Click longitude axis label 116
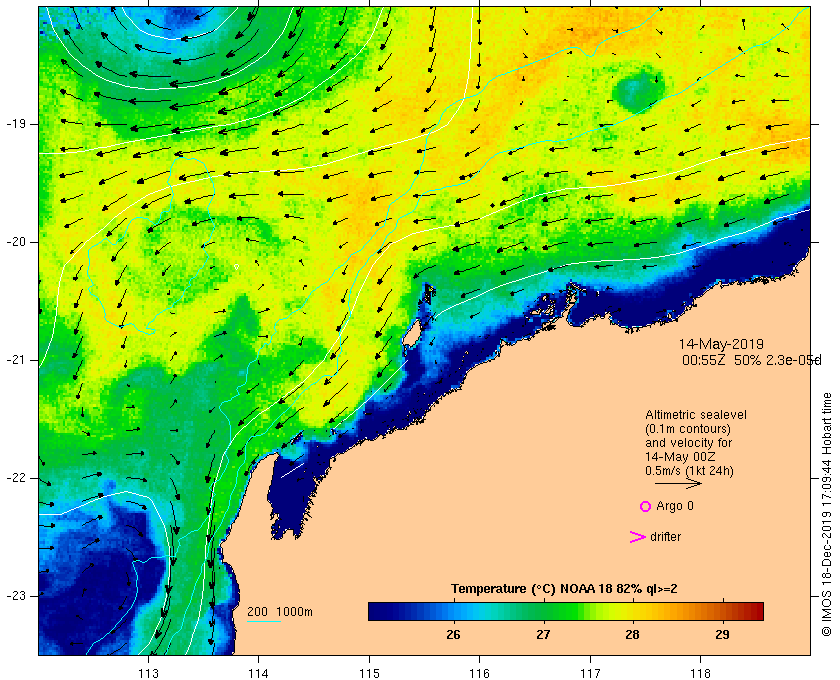 point(479,673)
